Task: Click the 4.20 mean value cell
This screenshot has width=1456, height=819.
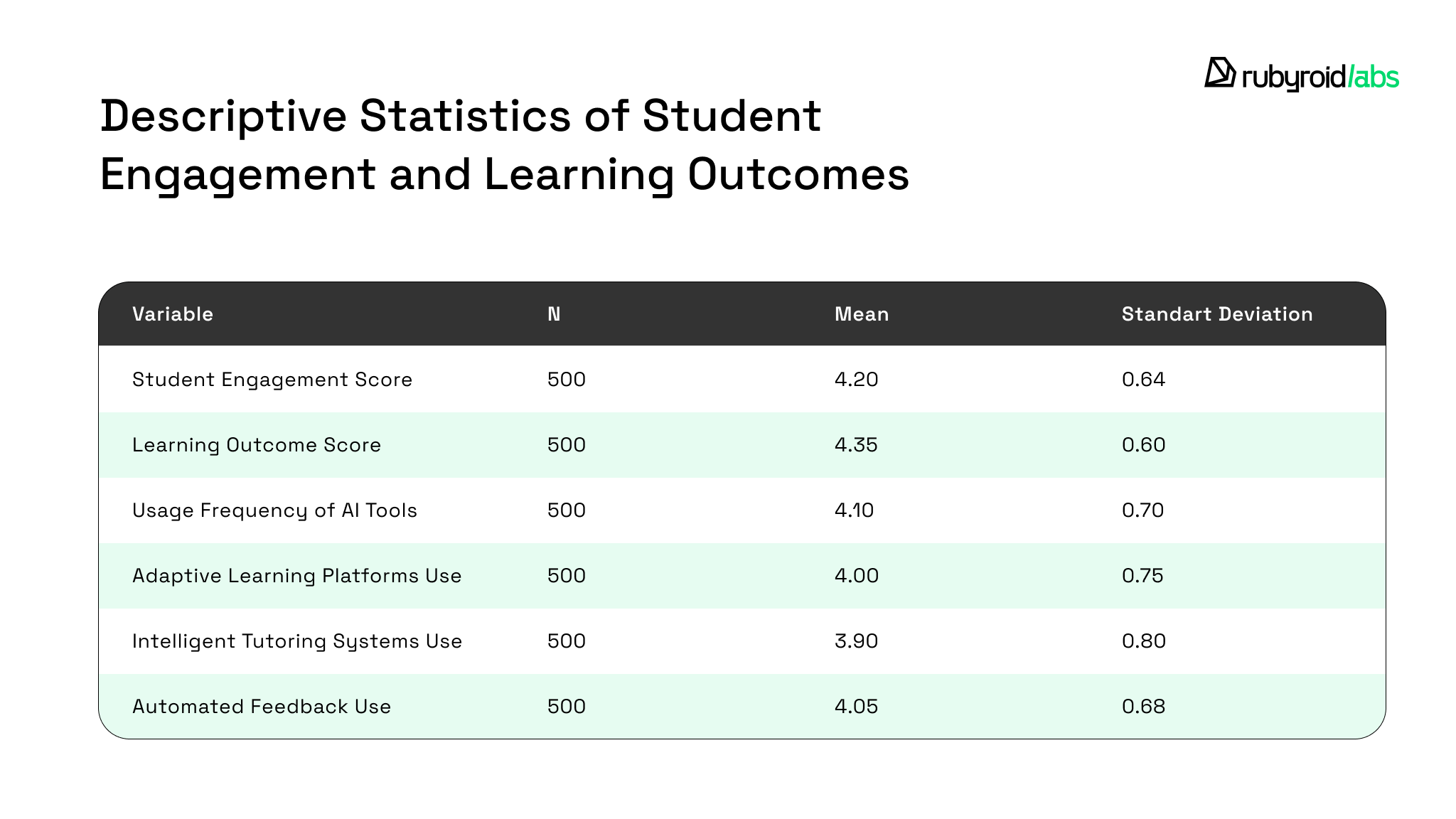Action: tap(857, 380)
